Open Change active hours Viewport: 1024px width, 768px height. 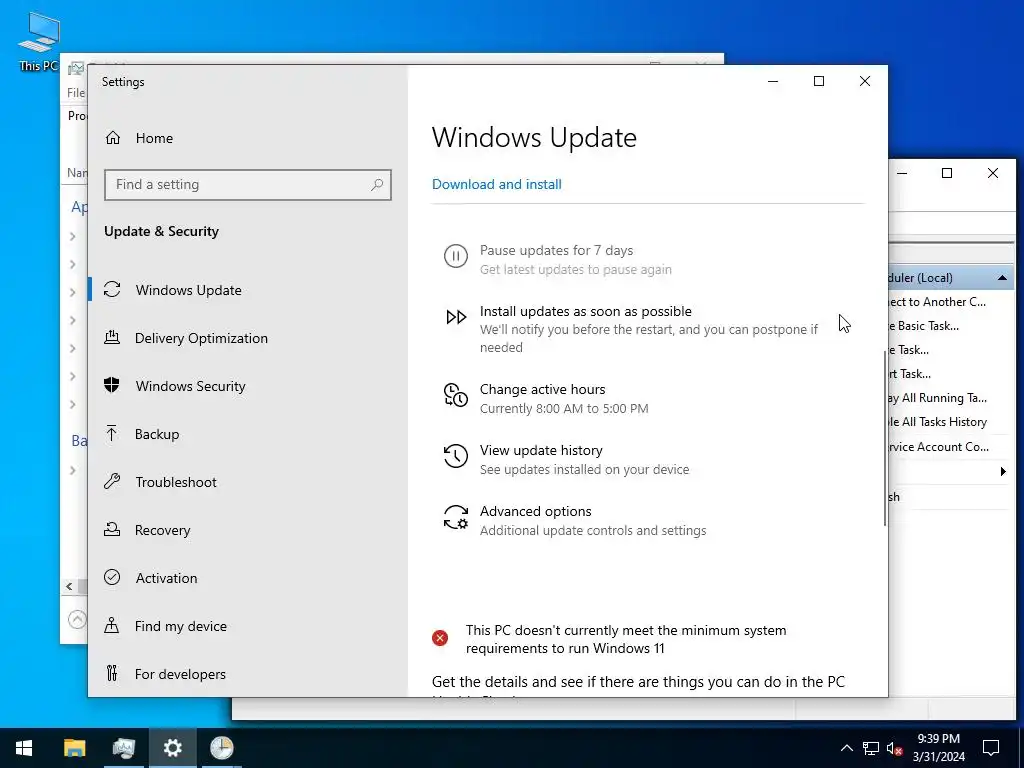[542, 389]
